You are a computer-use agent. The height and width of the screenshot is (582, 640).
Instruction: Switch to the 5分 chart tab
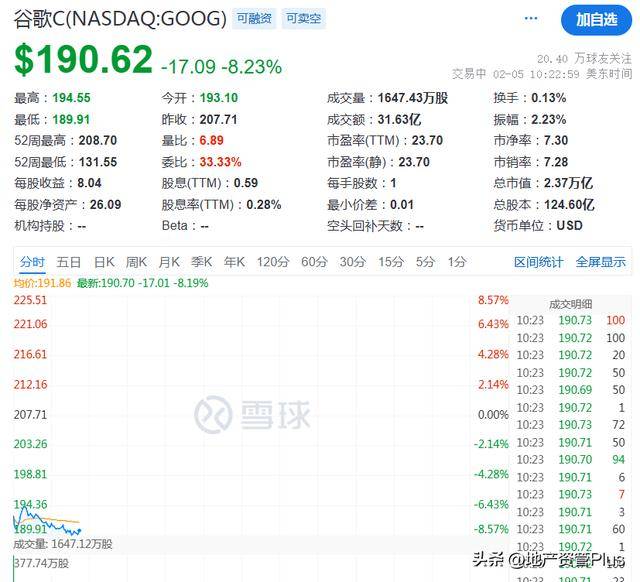coord(425,262)
